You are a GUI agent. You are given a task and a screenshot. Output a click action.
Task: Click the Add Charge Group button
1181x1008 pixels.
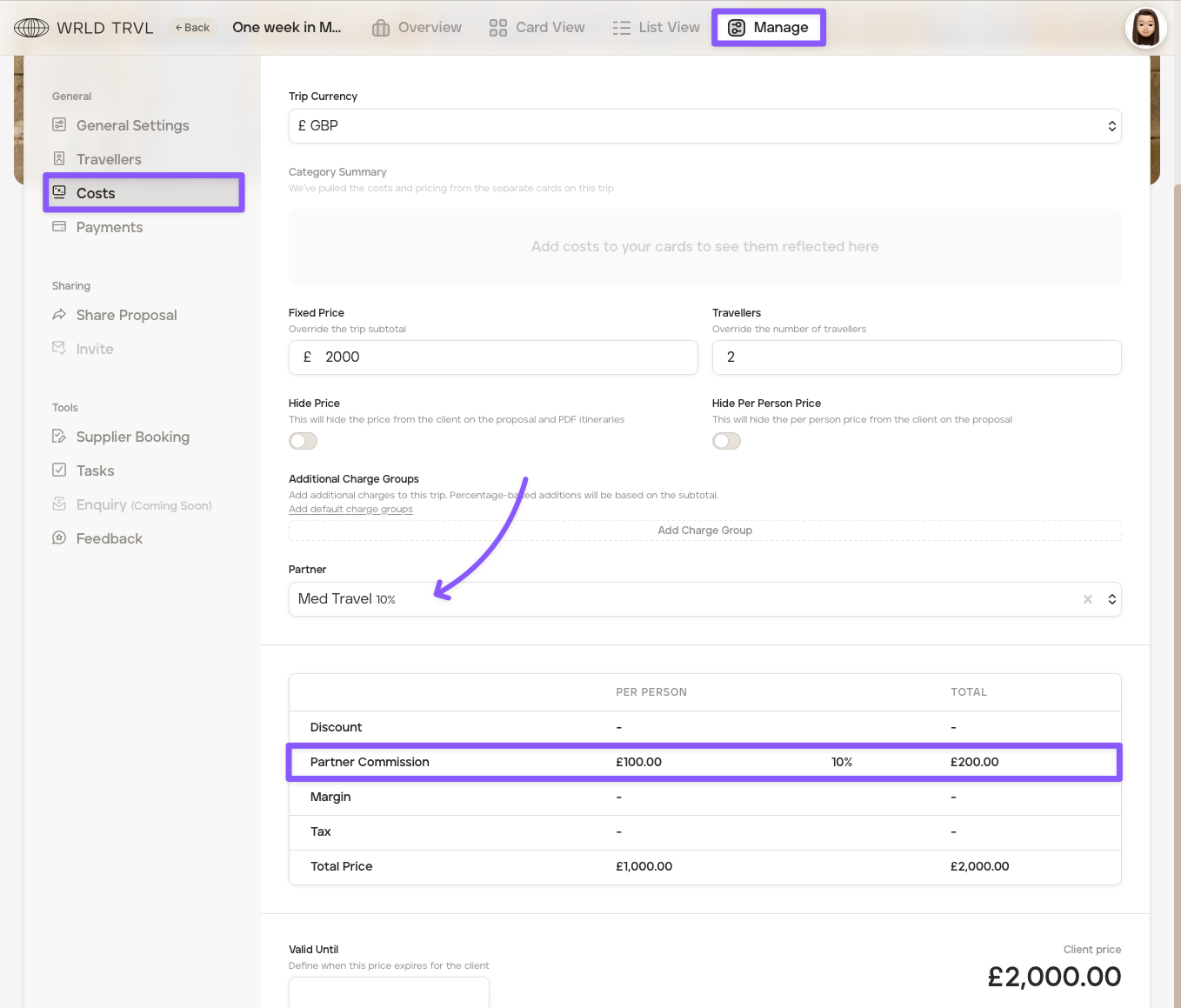[x=704, y=531]
